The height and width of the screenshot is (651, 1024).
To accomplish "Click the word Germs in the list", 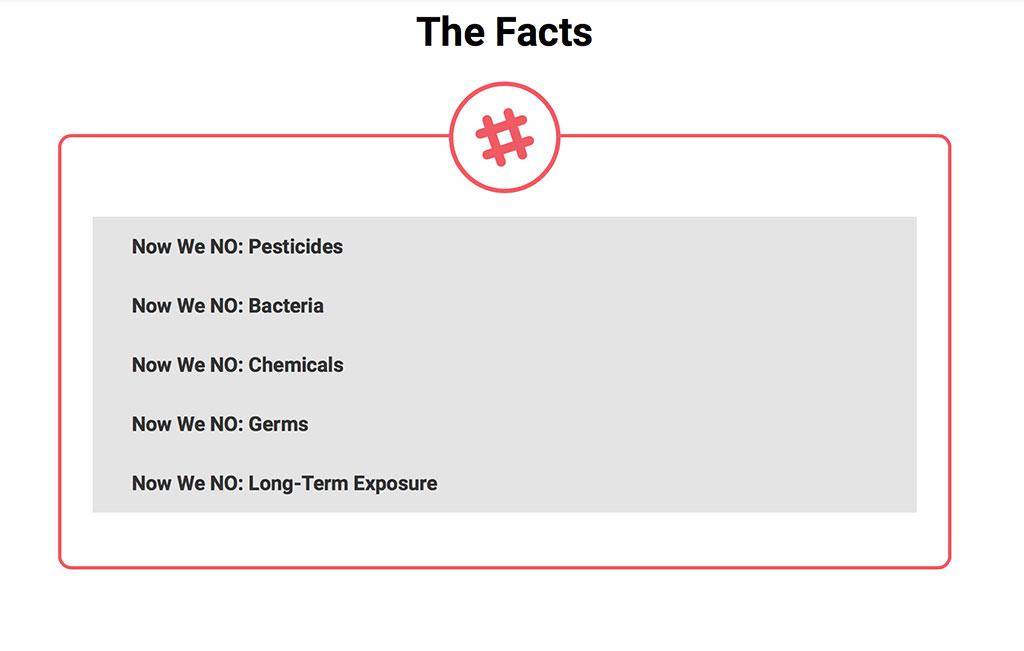I will pos(278,424).
